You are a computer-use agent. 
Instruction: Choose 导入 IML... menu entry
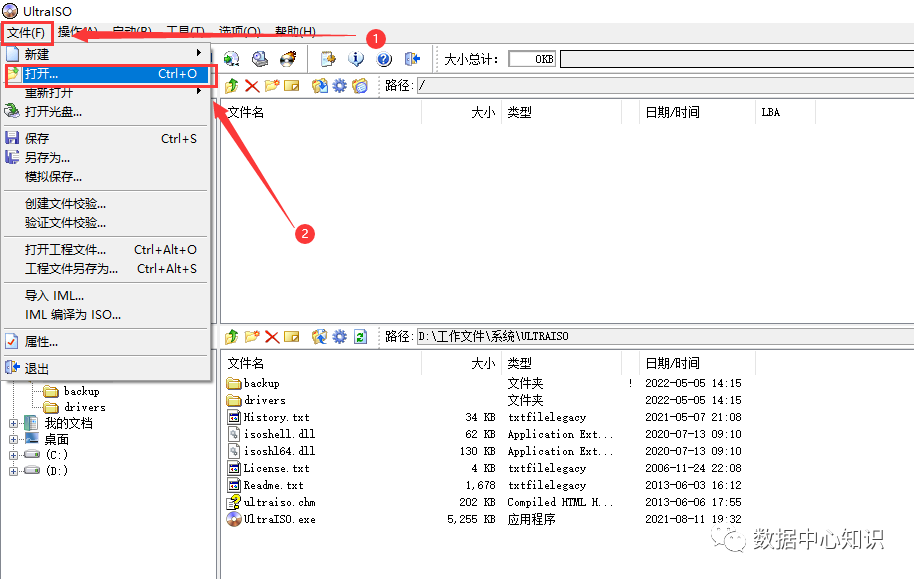tap(105, 296)
